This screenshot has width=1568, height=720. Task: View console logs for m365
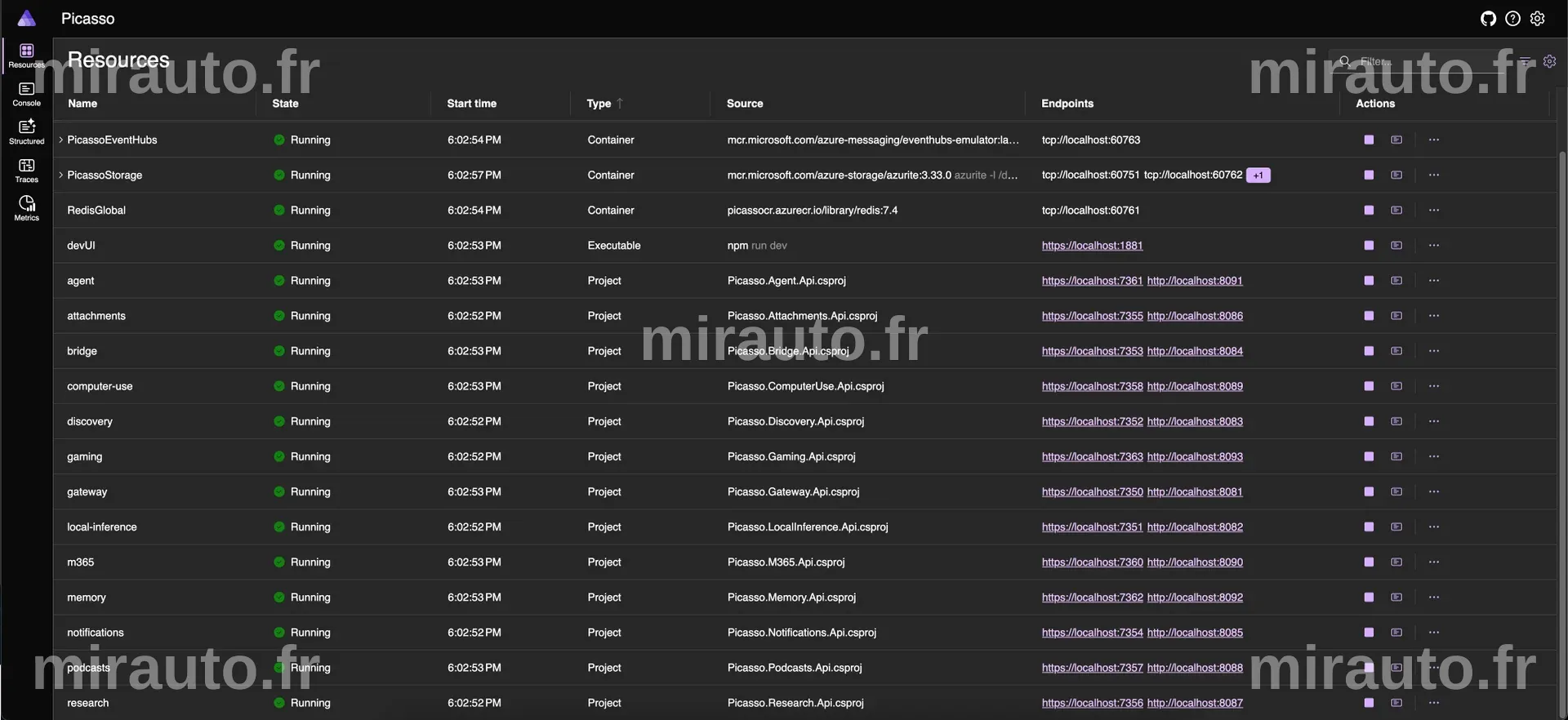point(1396,562)
